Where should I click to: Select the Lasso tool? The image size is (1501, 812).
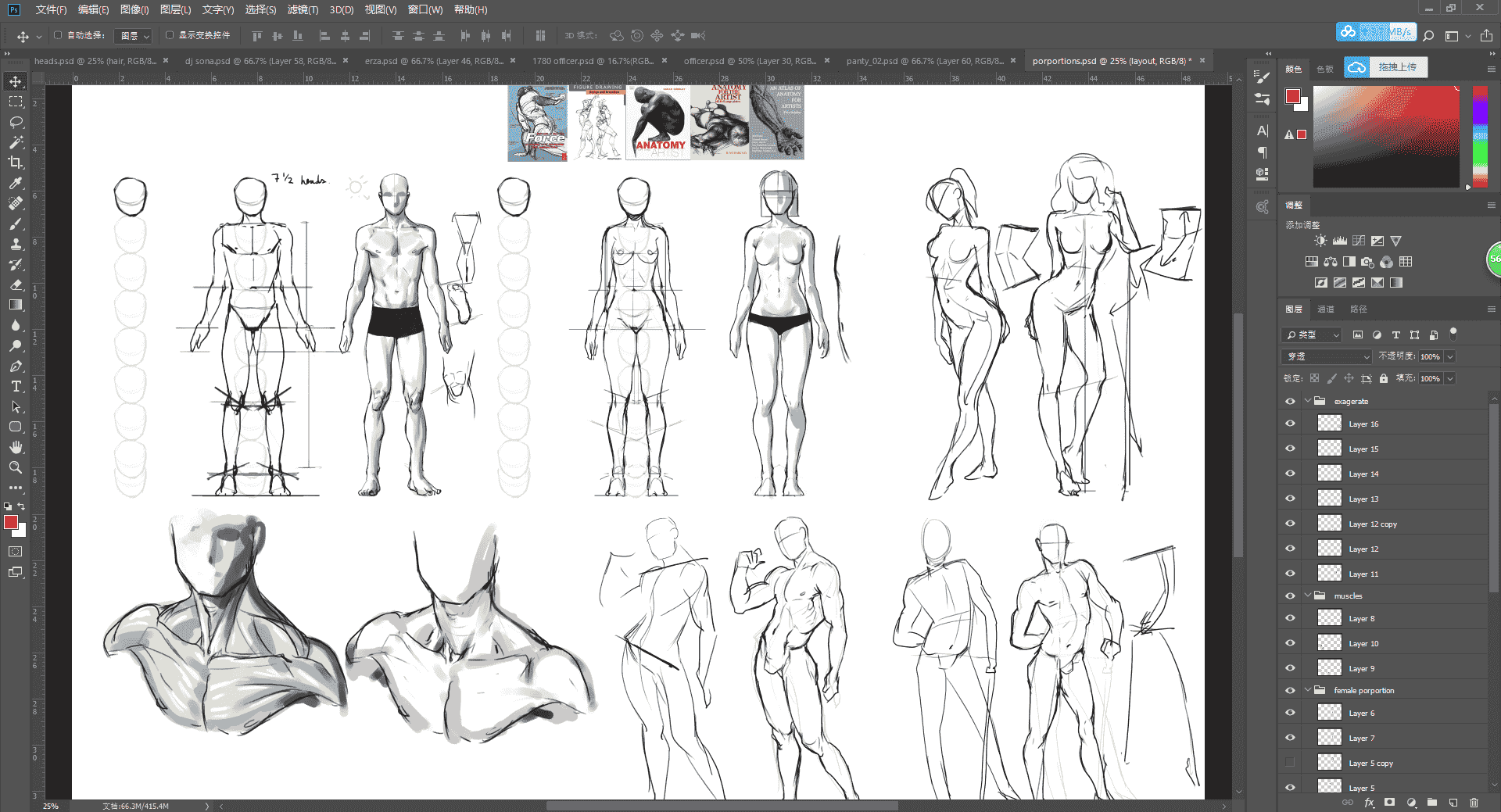tap(16, 122)
